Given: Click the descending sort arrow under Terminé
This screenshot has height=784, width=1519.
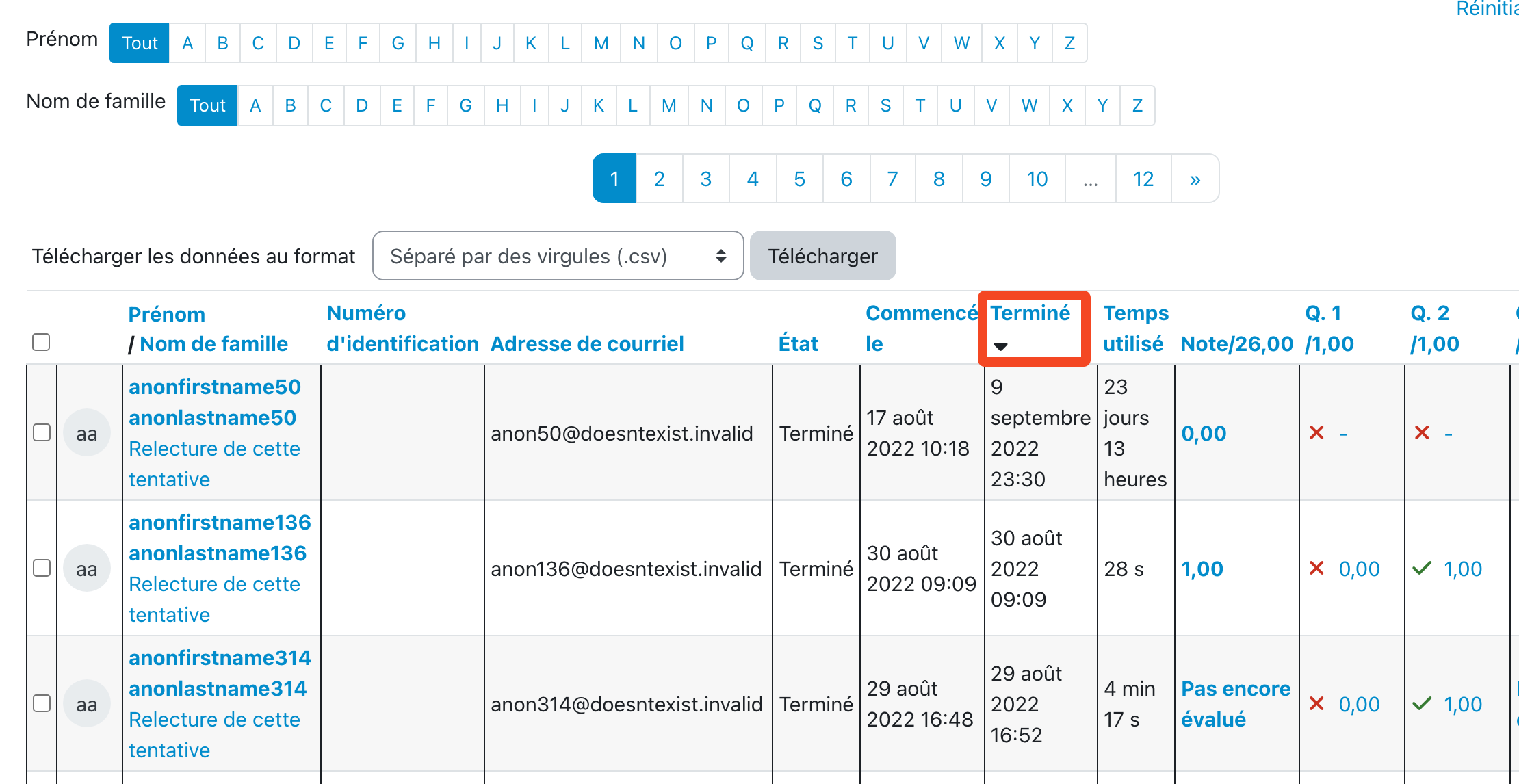Looking at the screenshot, I should (1000, 346).
